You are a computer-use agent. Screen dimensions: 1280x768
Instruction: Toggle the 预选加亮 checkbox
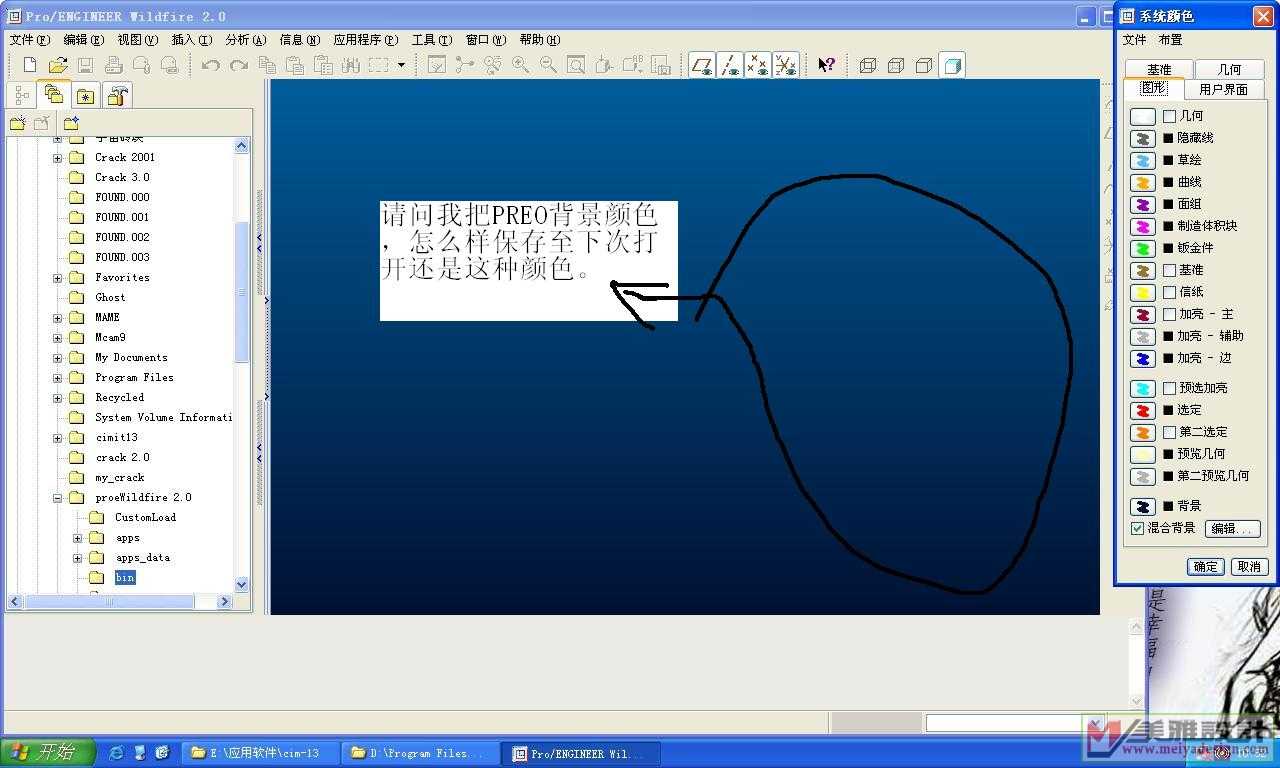point(1169,388)
